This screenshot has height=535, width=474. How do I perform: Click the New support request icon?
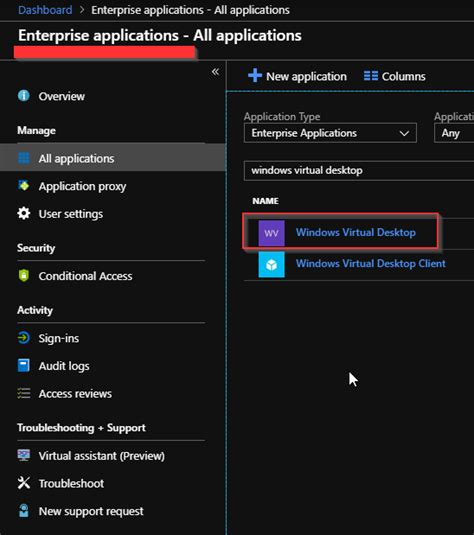[x=24, y=511]
